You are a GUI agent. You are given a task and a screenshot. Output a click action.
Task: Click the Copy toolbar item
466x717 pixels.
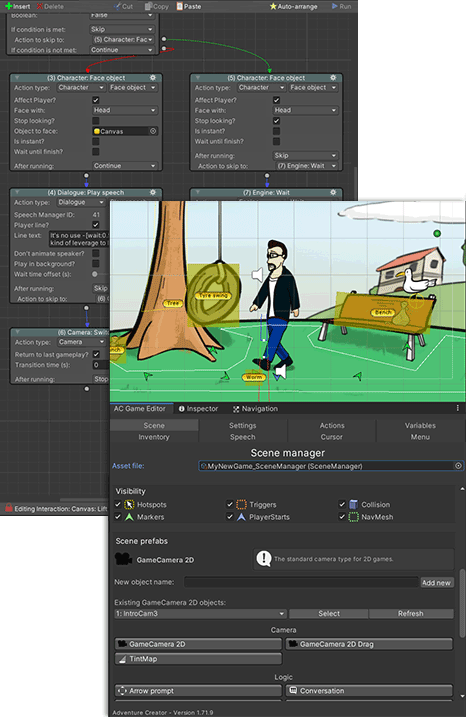click(x=157, y=6)
